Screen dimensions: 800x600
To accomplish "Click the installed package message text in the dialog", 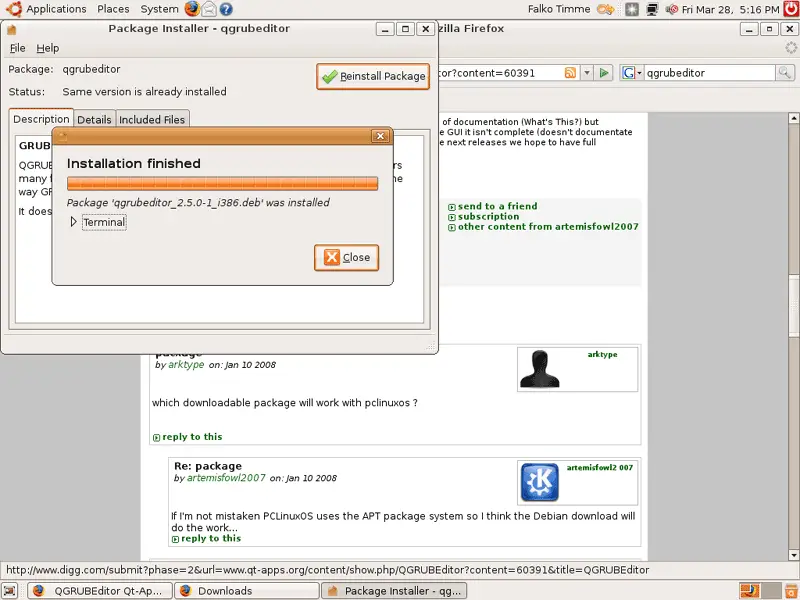I will [x=198, y=203].
